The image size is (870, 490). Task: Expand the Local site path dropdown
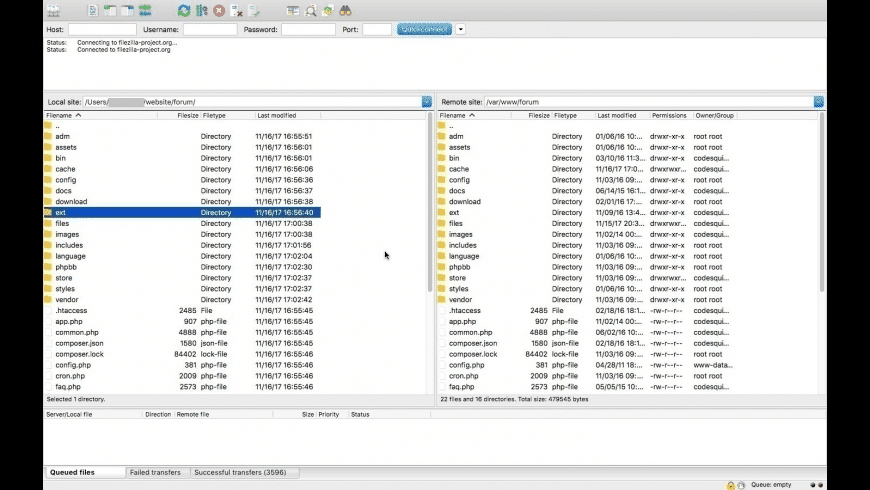coord(427,102)
